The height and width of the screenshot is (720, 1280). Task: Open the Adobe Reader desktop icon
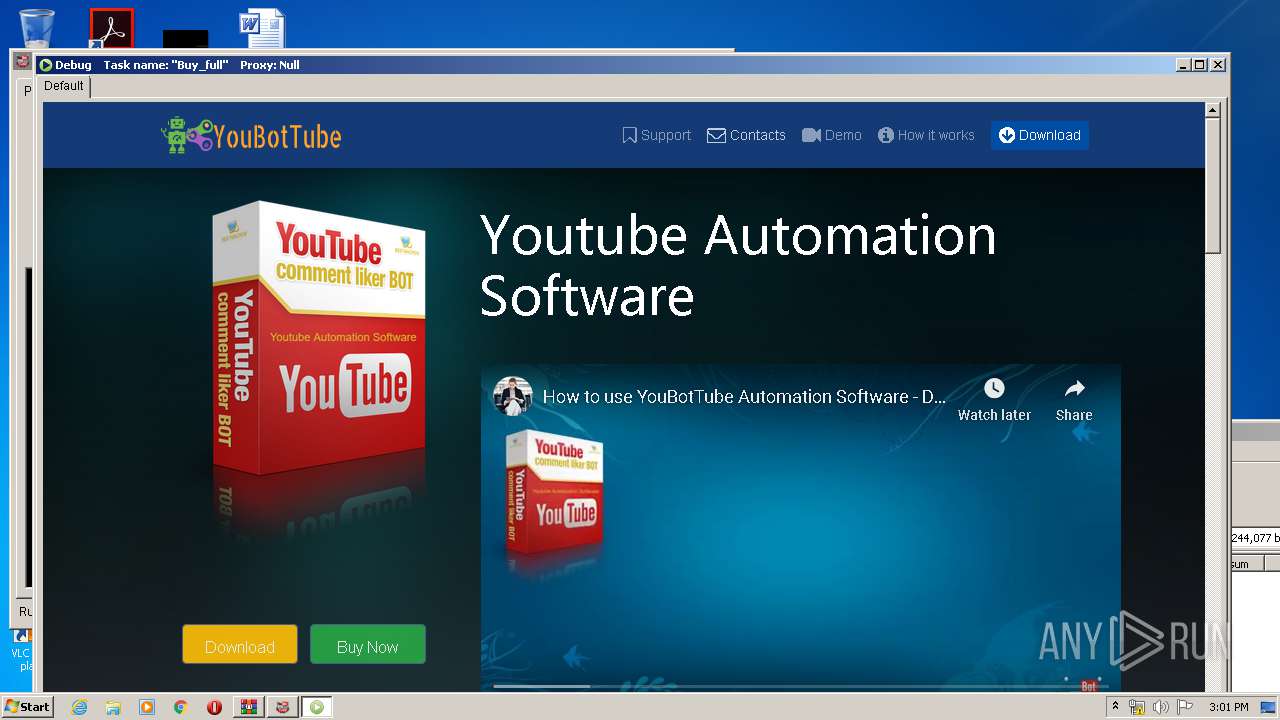[111, 28]
